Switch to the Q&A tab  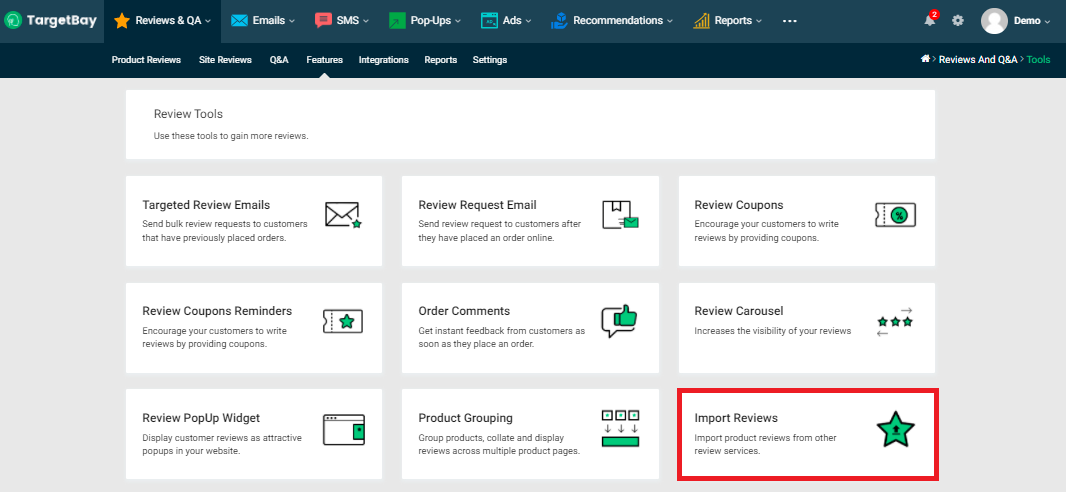[x=279, y=60]
